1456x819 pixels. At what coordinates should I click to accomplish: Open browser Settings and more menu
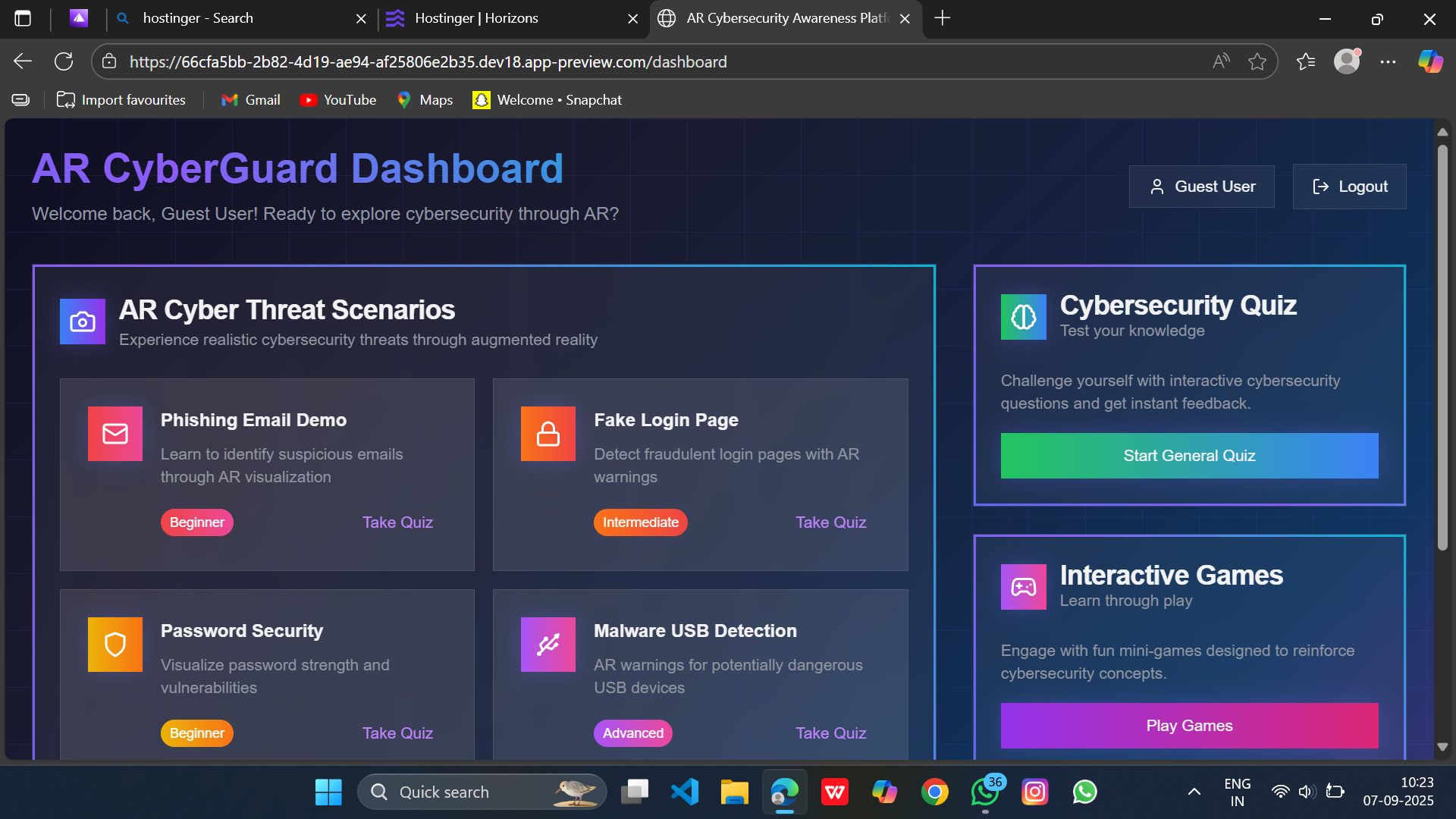click(1388, 62)
